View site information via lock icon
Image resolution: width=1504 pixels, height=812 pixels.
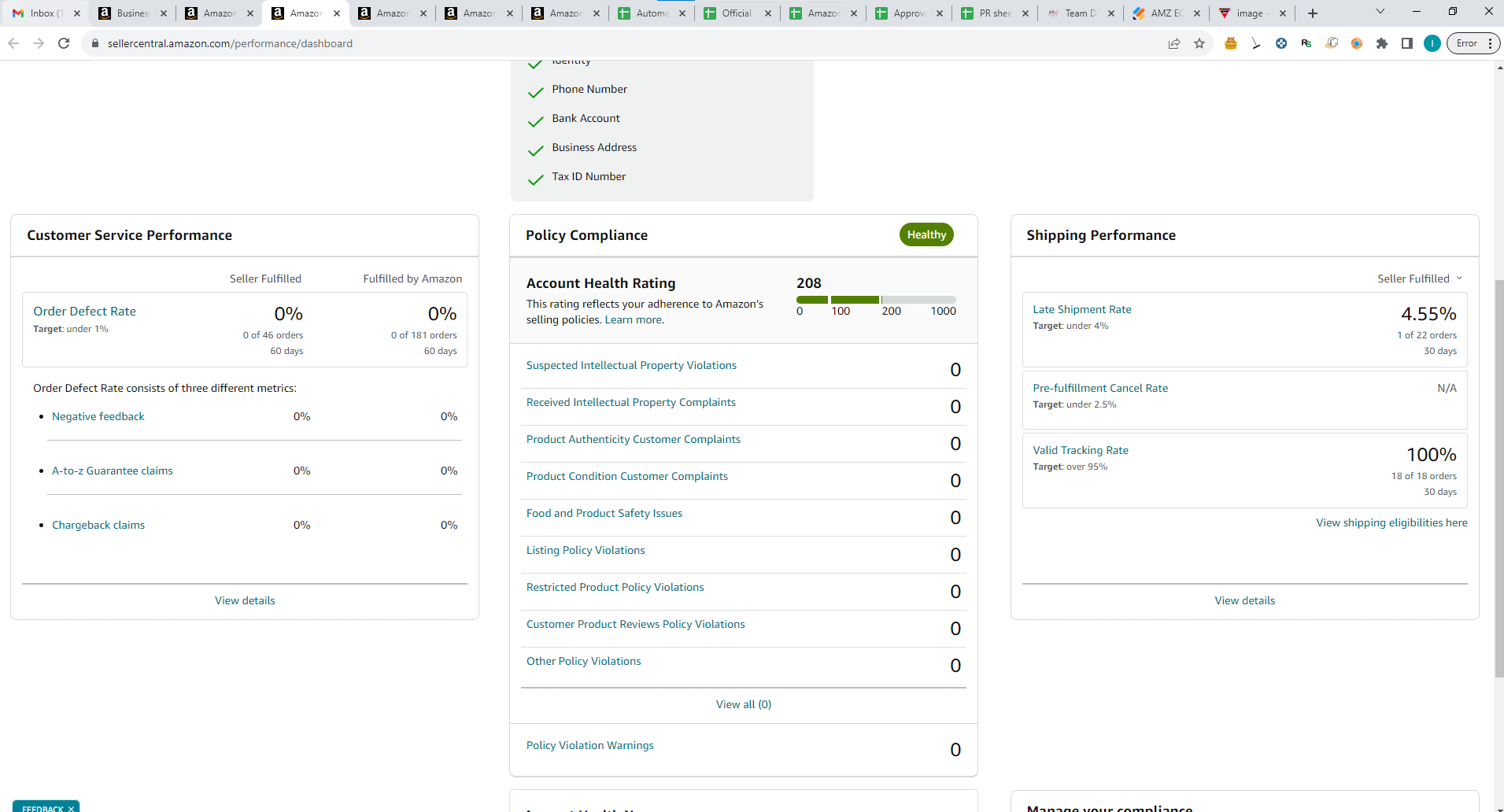(x=95, y=43)
